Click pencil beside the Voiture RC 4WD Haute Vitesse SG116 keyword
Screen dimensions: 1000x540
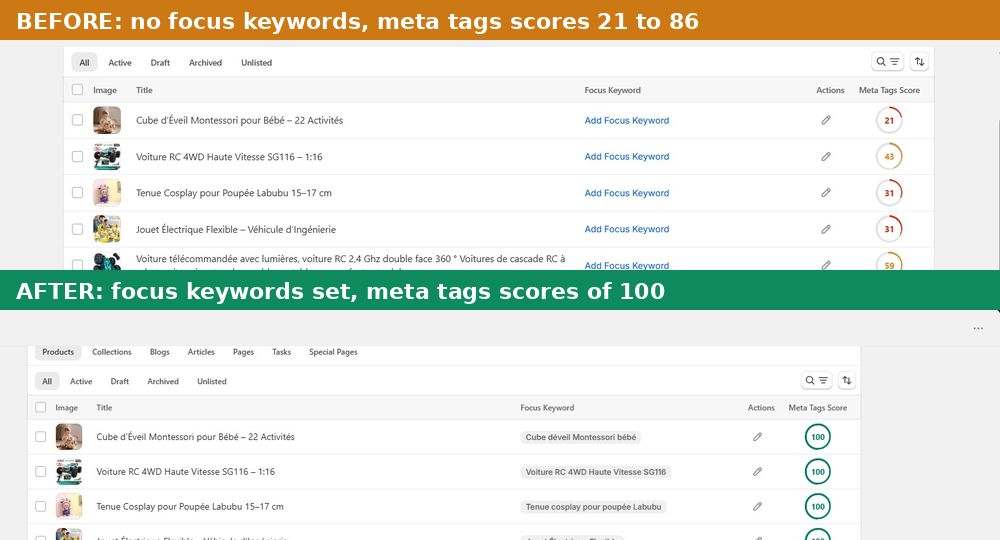click(757, 472)
